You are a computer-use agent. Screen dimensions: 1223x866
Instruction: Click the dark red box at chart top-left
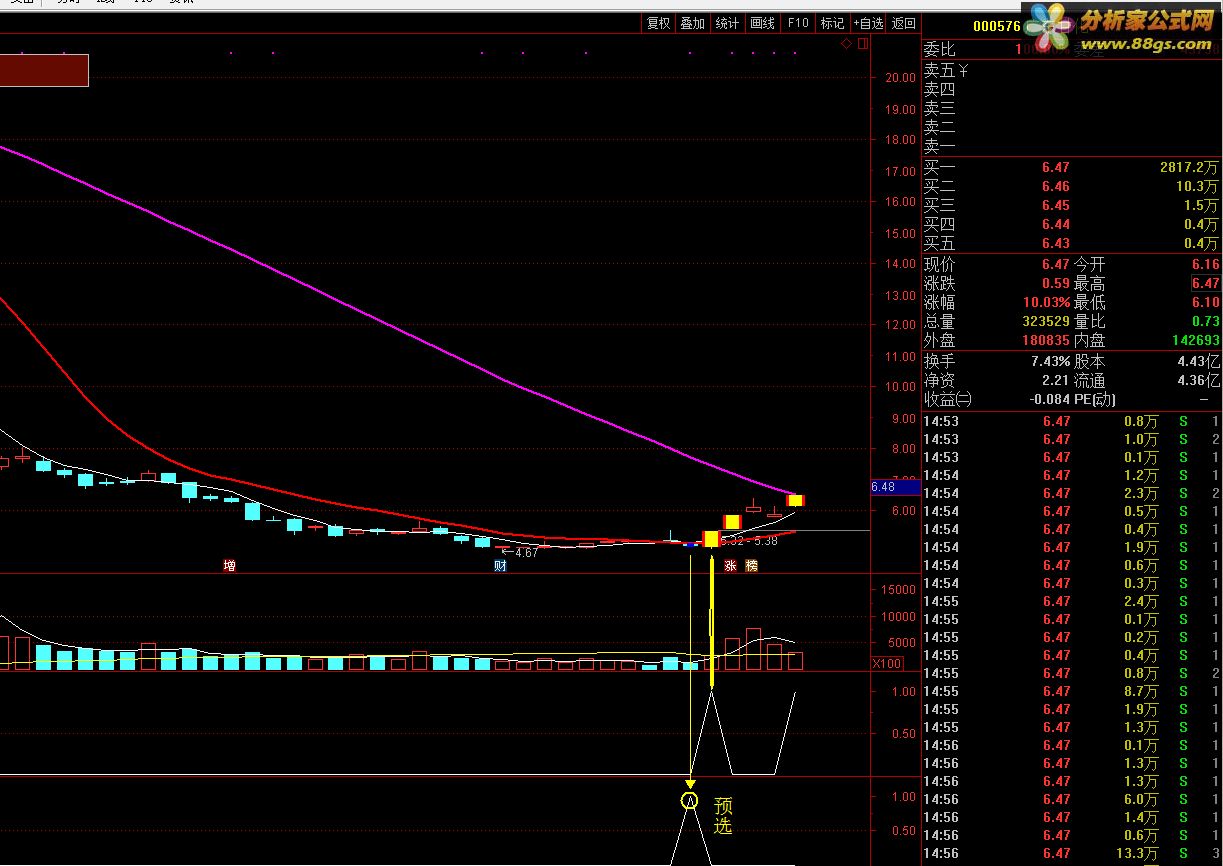point(44,70)
